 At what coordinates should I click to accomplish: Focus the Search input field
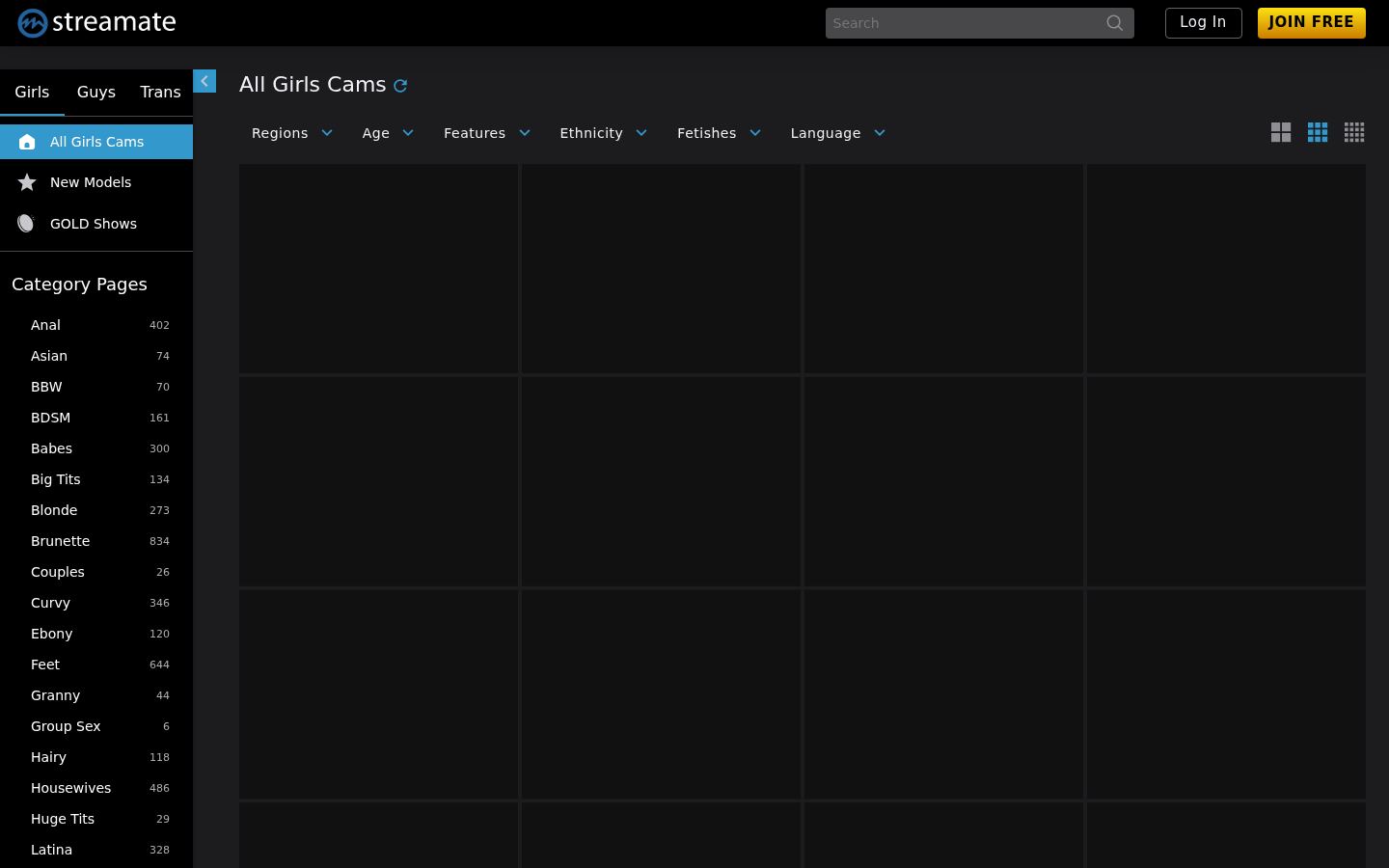pos(965,23)
